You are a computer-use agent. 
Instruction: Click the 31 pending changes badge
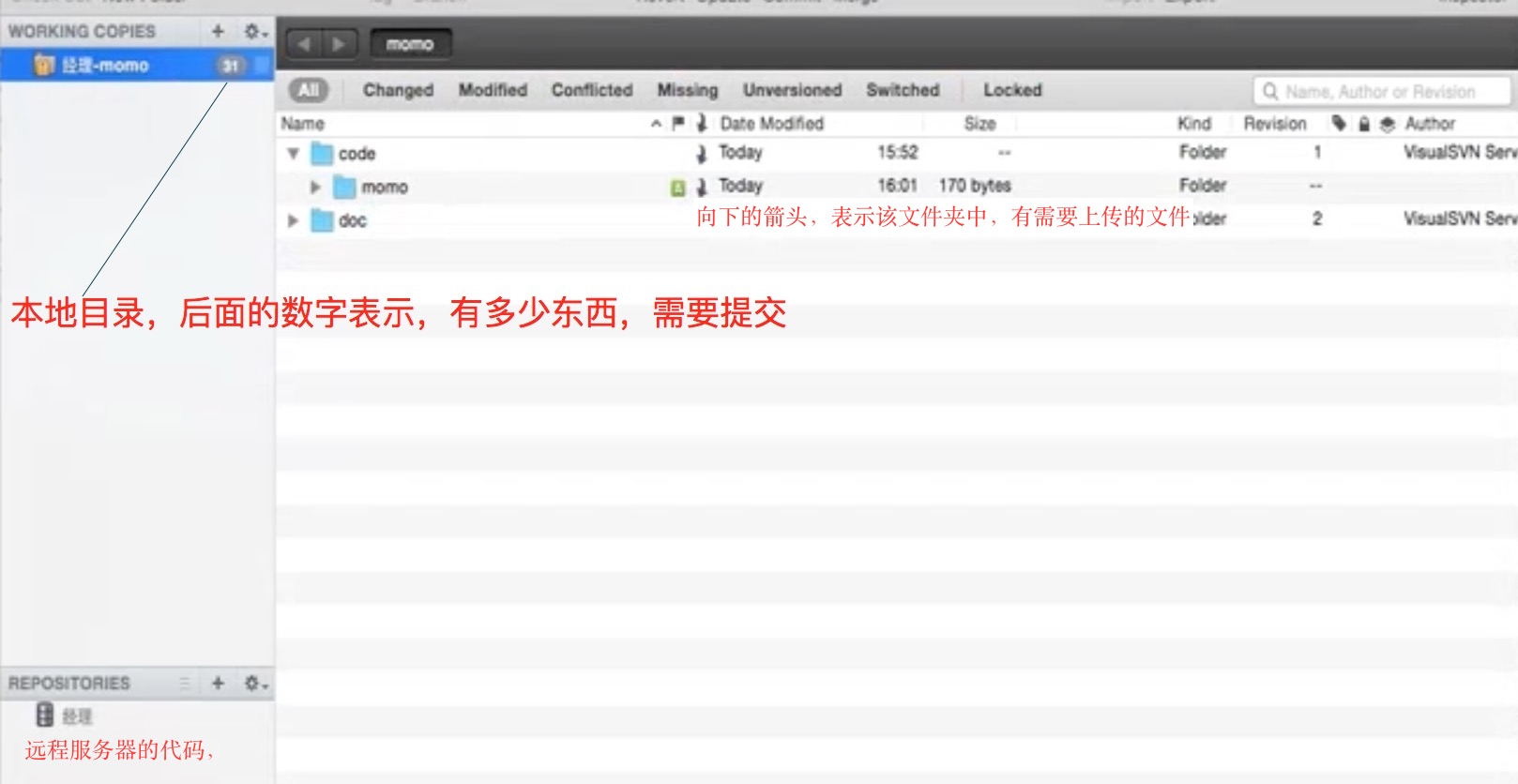(x=231, y=65)
